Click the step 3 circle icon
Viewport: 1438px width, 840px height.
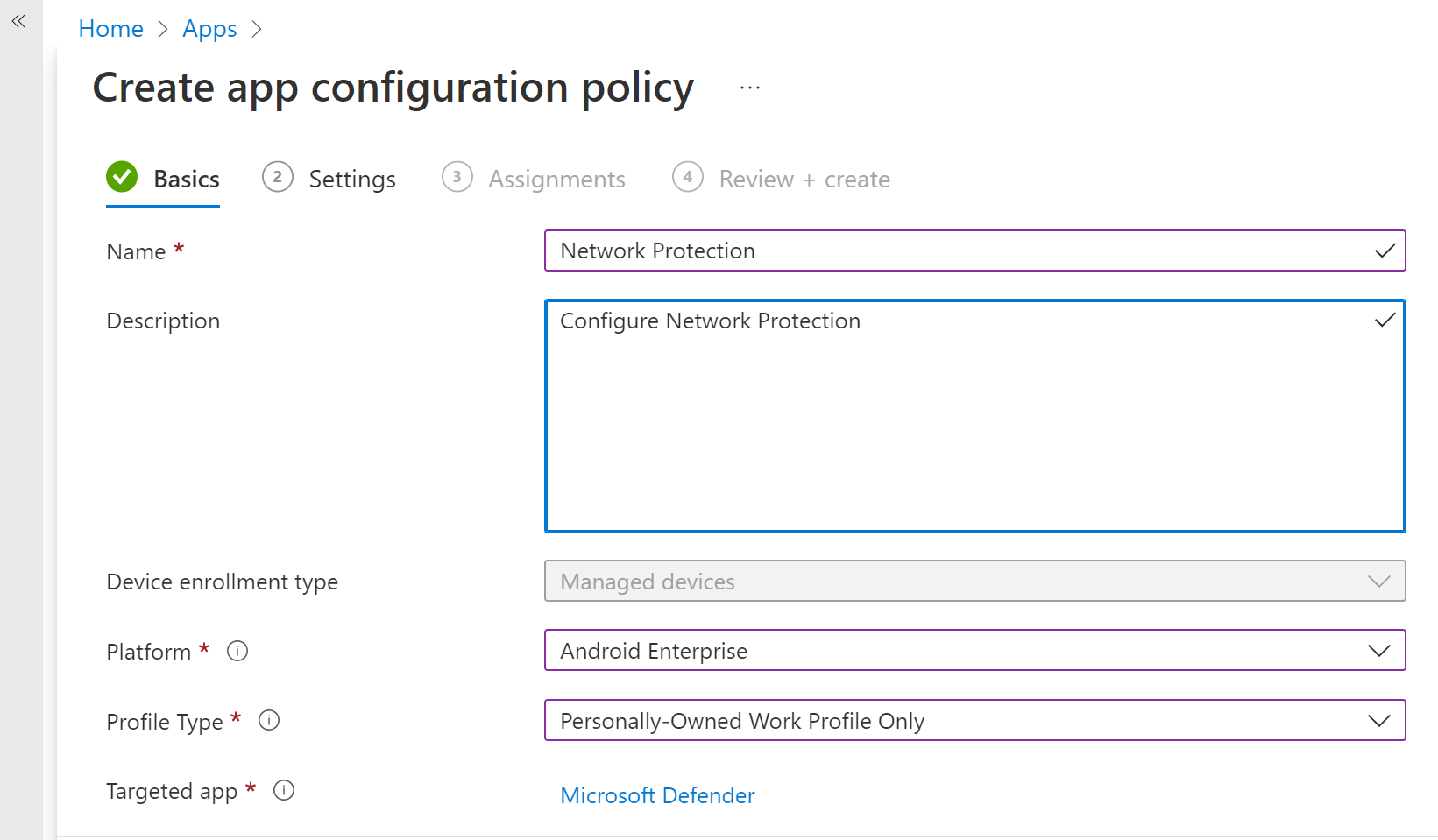coord(457,177)
